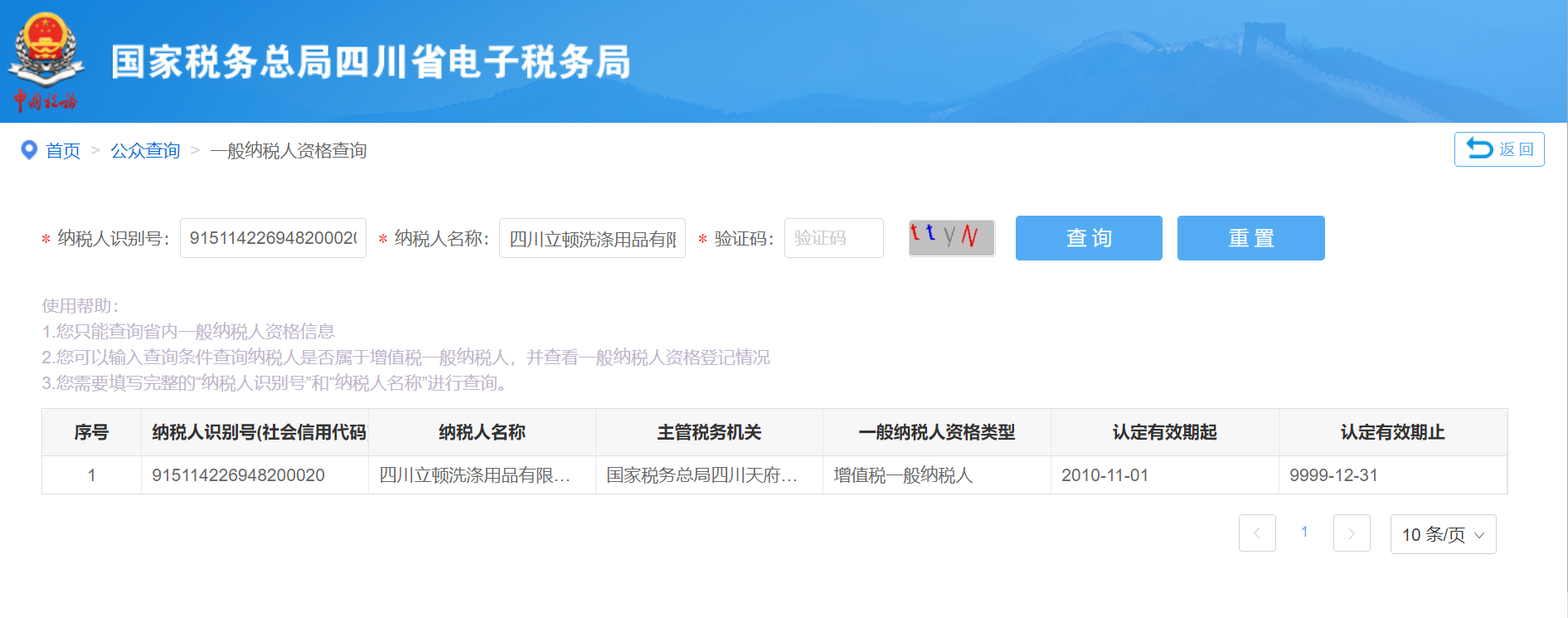
Task: Select page number 1 in pagination
Action: 1304,533
